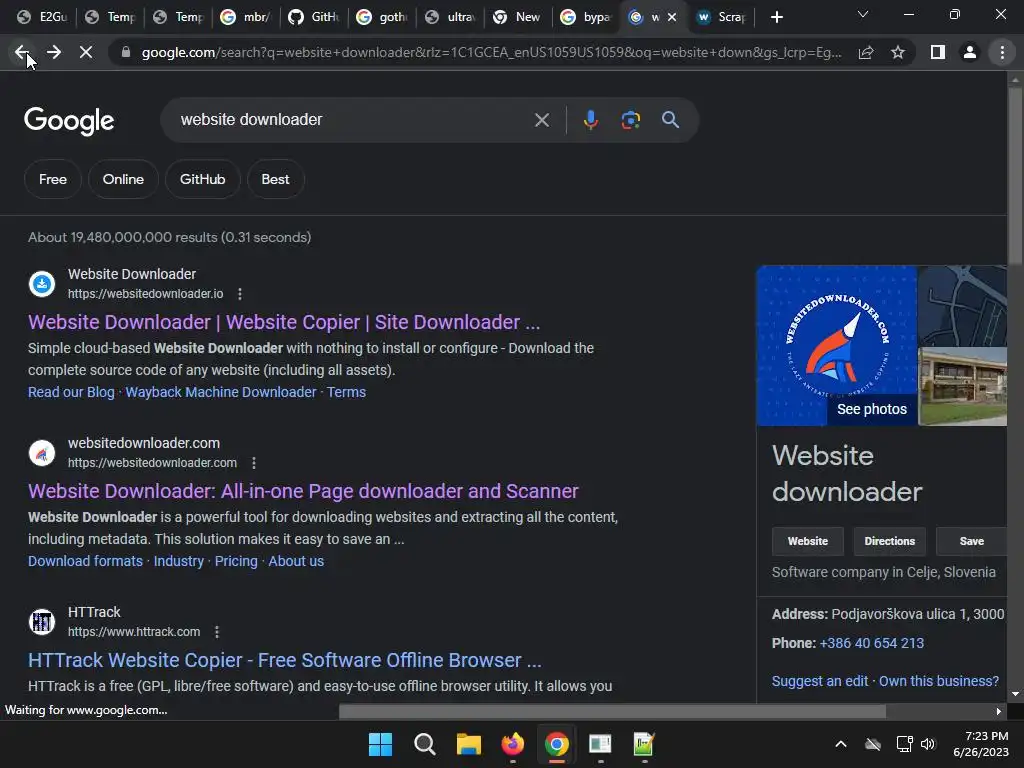This screenshot has height=768, width=1024.
Task: Share this page via address bar icon
Action: point(866,52)
